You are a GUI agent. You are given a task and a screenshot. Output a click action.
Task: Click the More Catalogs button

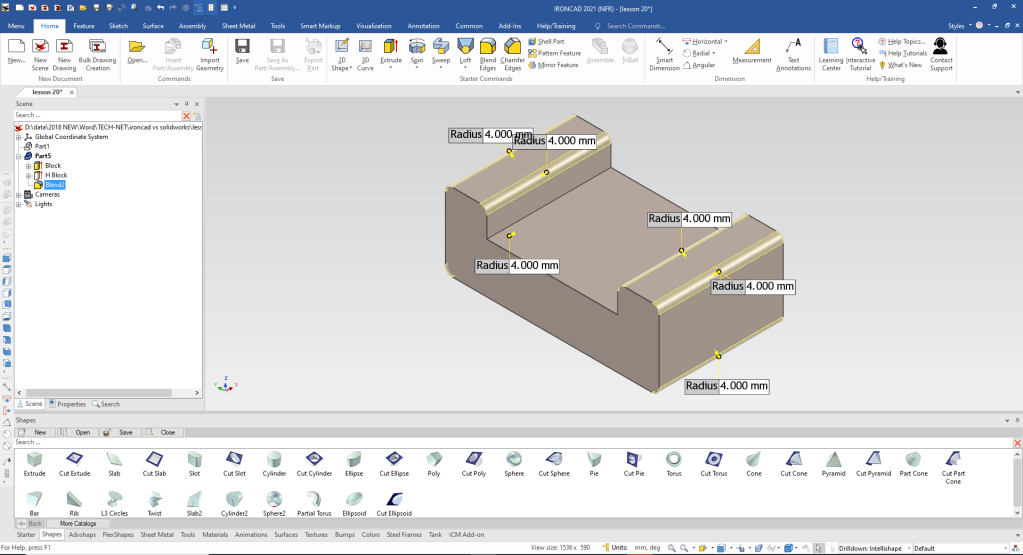(77, 523)
